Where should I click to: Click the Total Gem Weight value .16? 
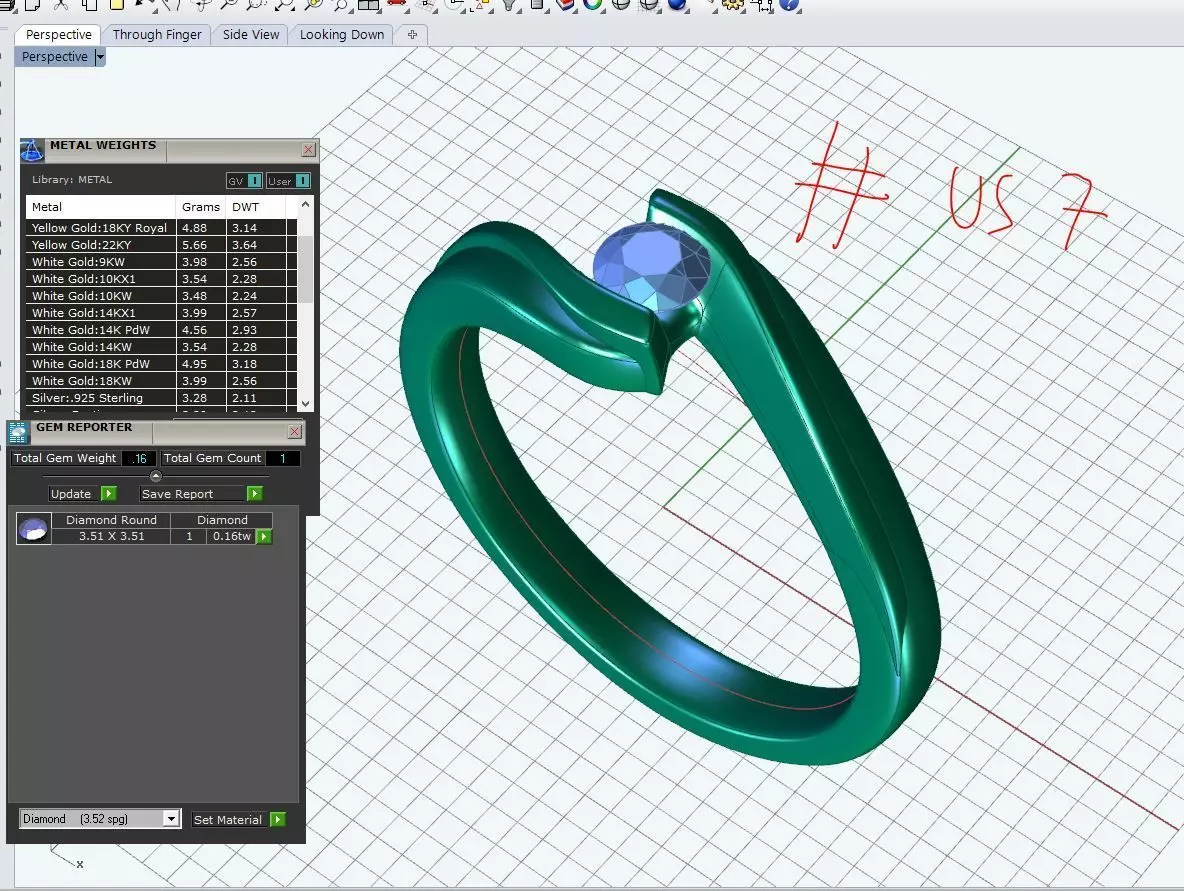pos(140,458)
